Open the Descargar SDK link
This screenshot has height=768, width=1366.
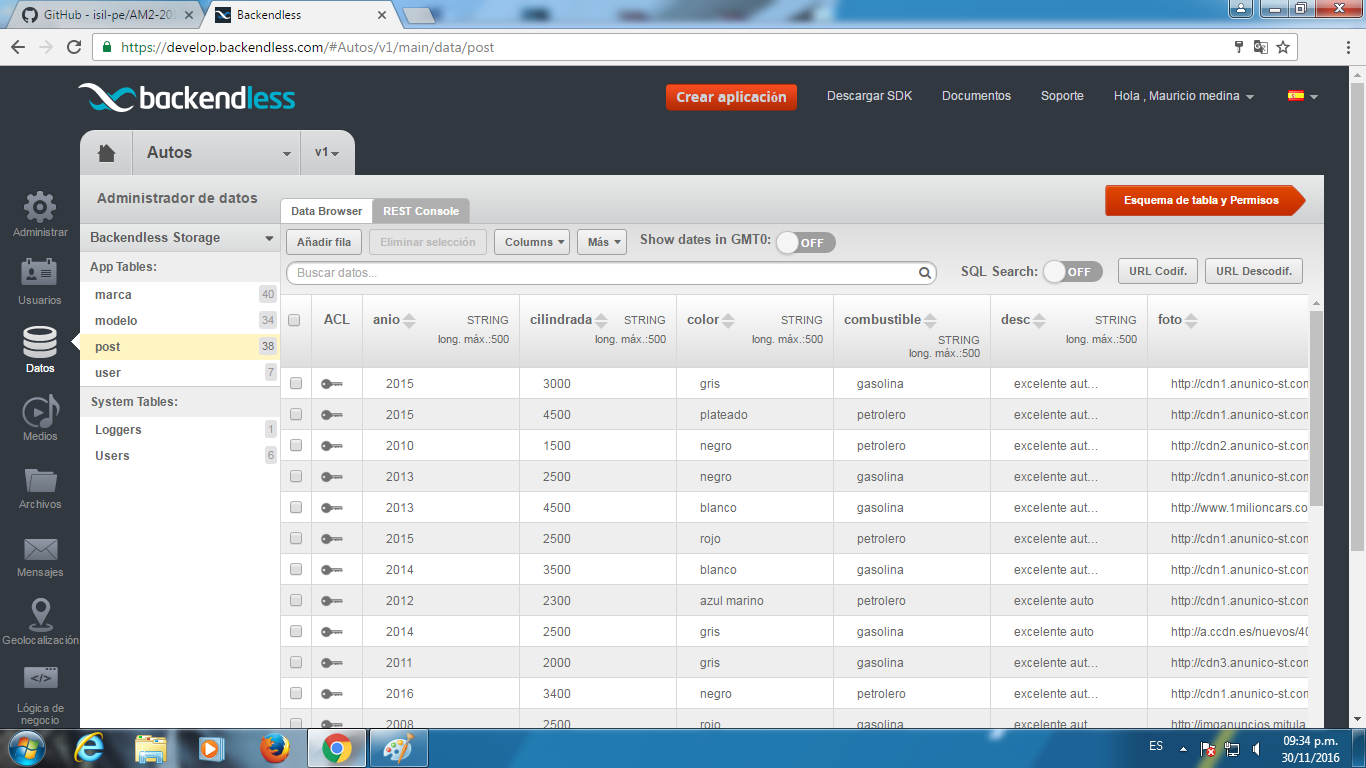870,96
